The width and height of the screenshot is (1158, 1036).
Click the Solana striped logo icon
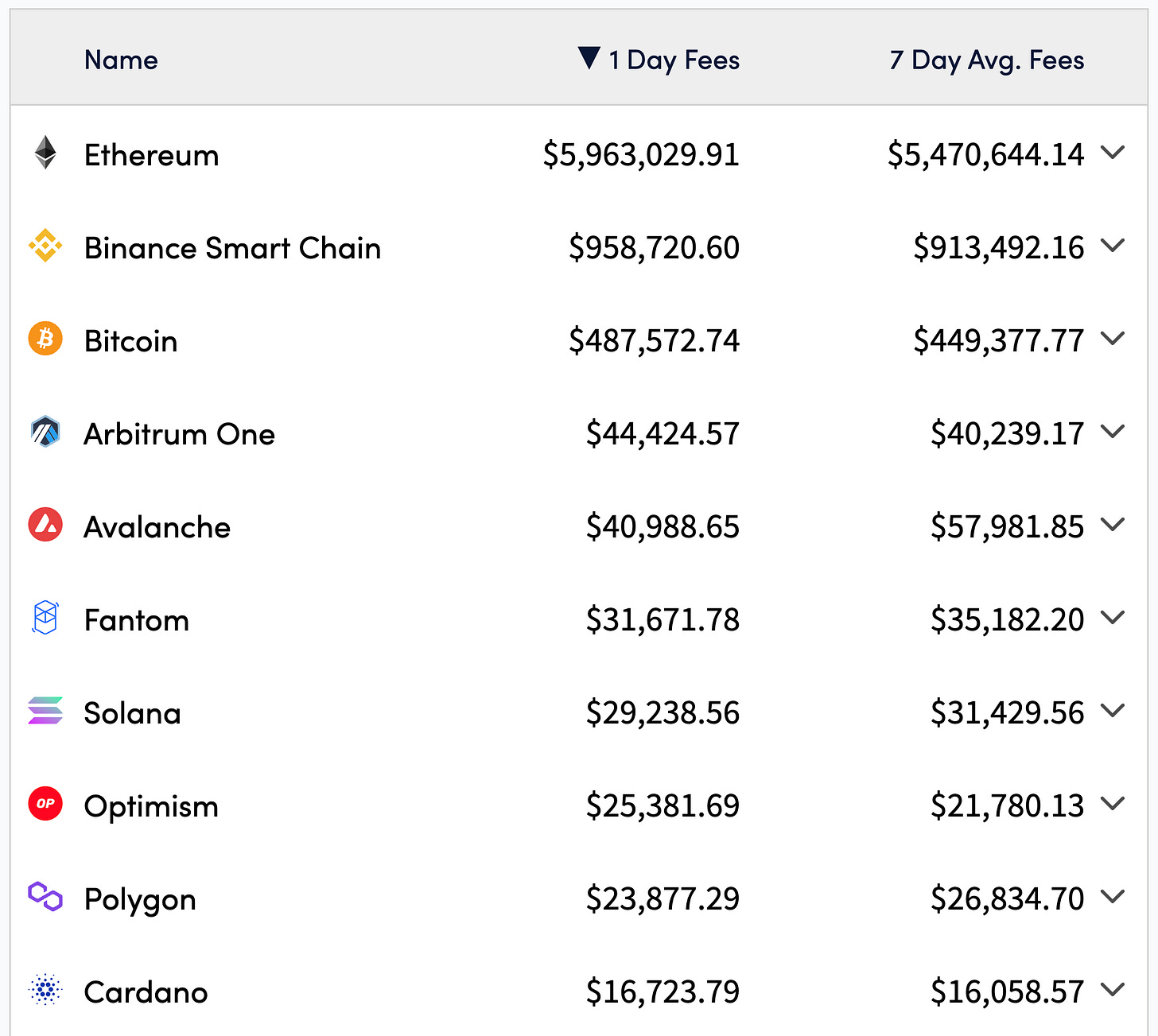pyautogui.click(x=45, y=711)
